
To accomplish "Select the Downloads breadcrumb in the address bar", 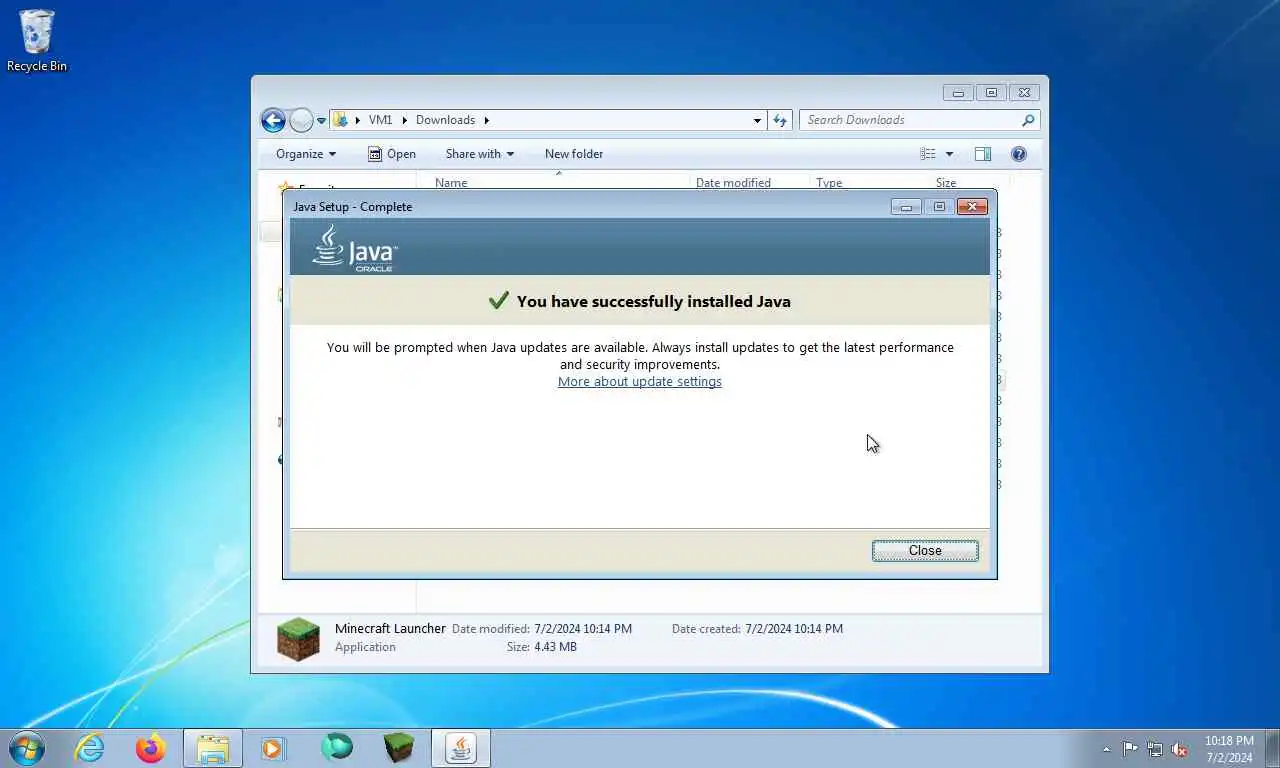I will [x=445, y=120].
